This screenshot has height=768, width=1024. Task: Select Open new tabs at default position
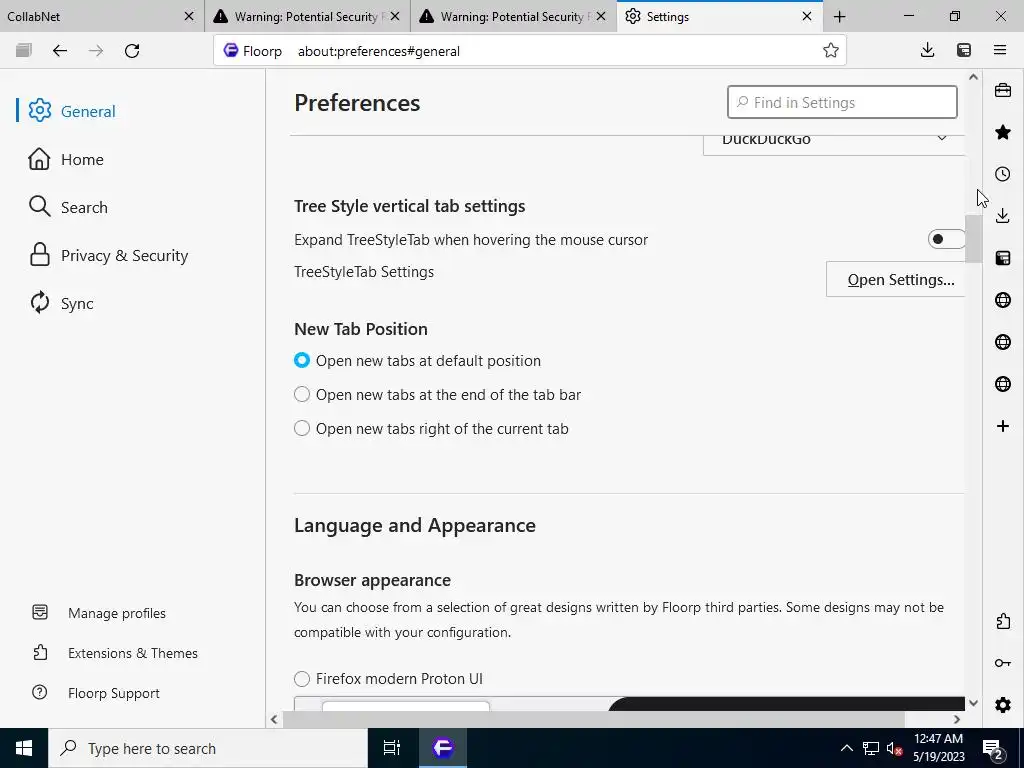coord(302,360)
